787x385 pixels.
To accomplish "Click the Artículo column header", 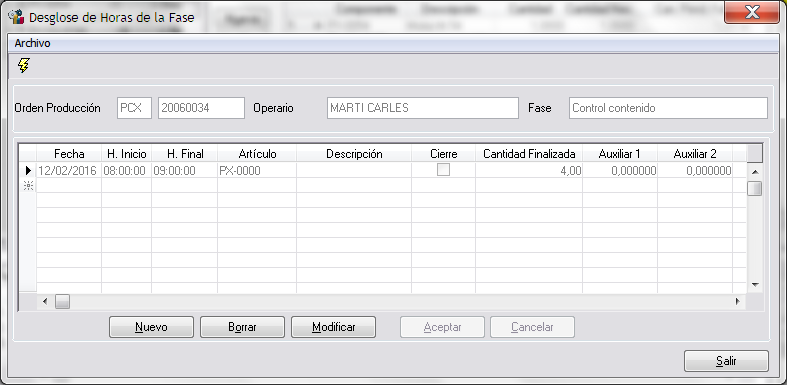I will click(257, 154).
